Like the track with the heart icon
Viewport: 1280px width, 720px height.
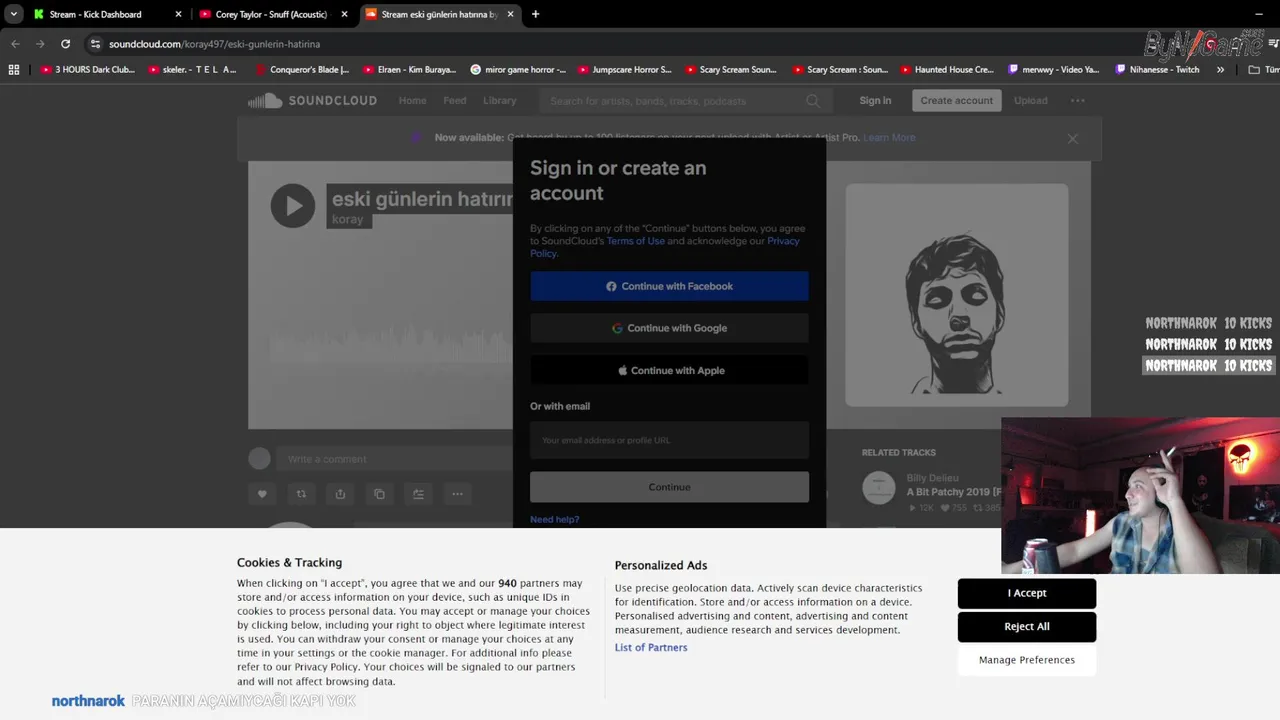(x=262, y=494)
